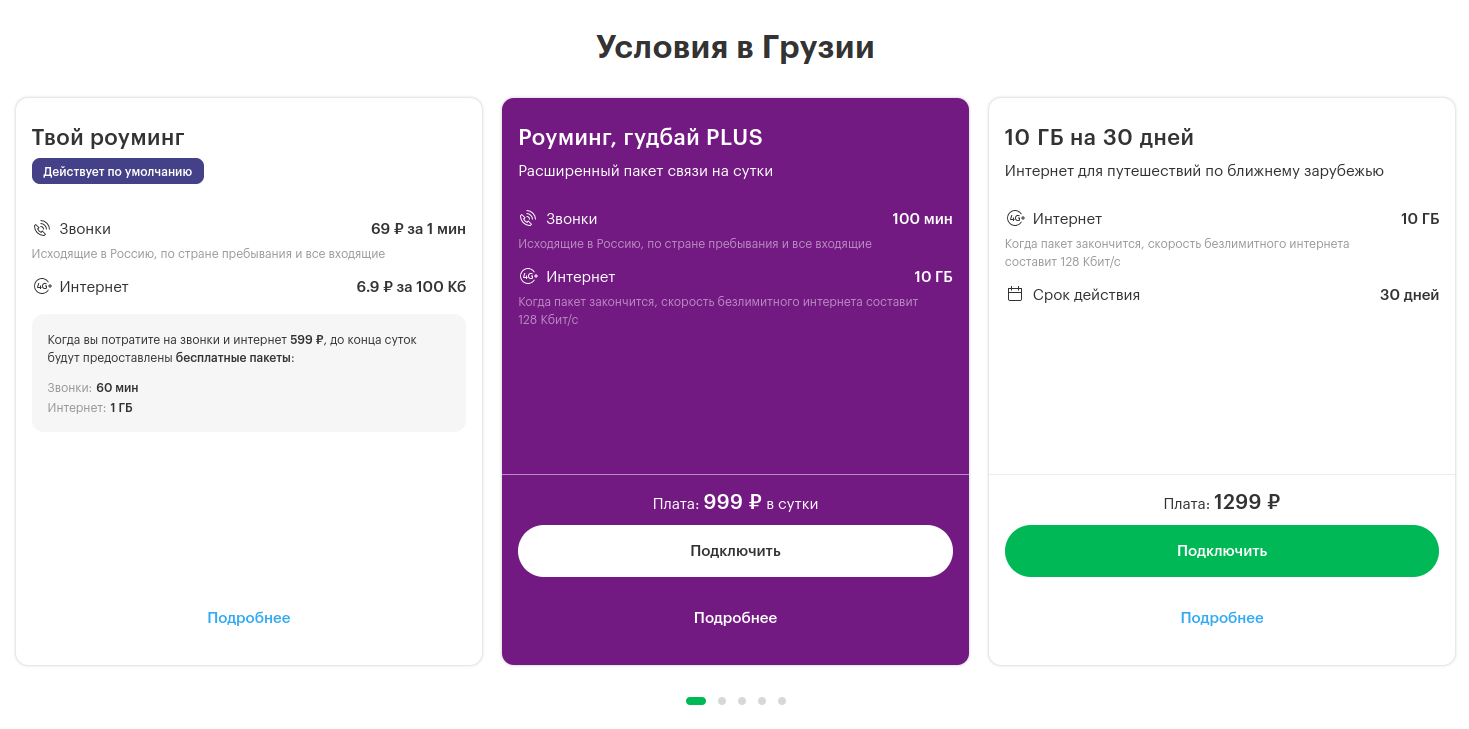The image size is (1469, 729).
Task: Open Подробнее link in 10 ГБ на 30 дней card
Action: (1221, 618)
